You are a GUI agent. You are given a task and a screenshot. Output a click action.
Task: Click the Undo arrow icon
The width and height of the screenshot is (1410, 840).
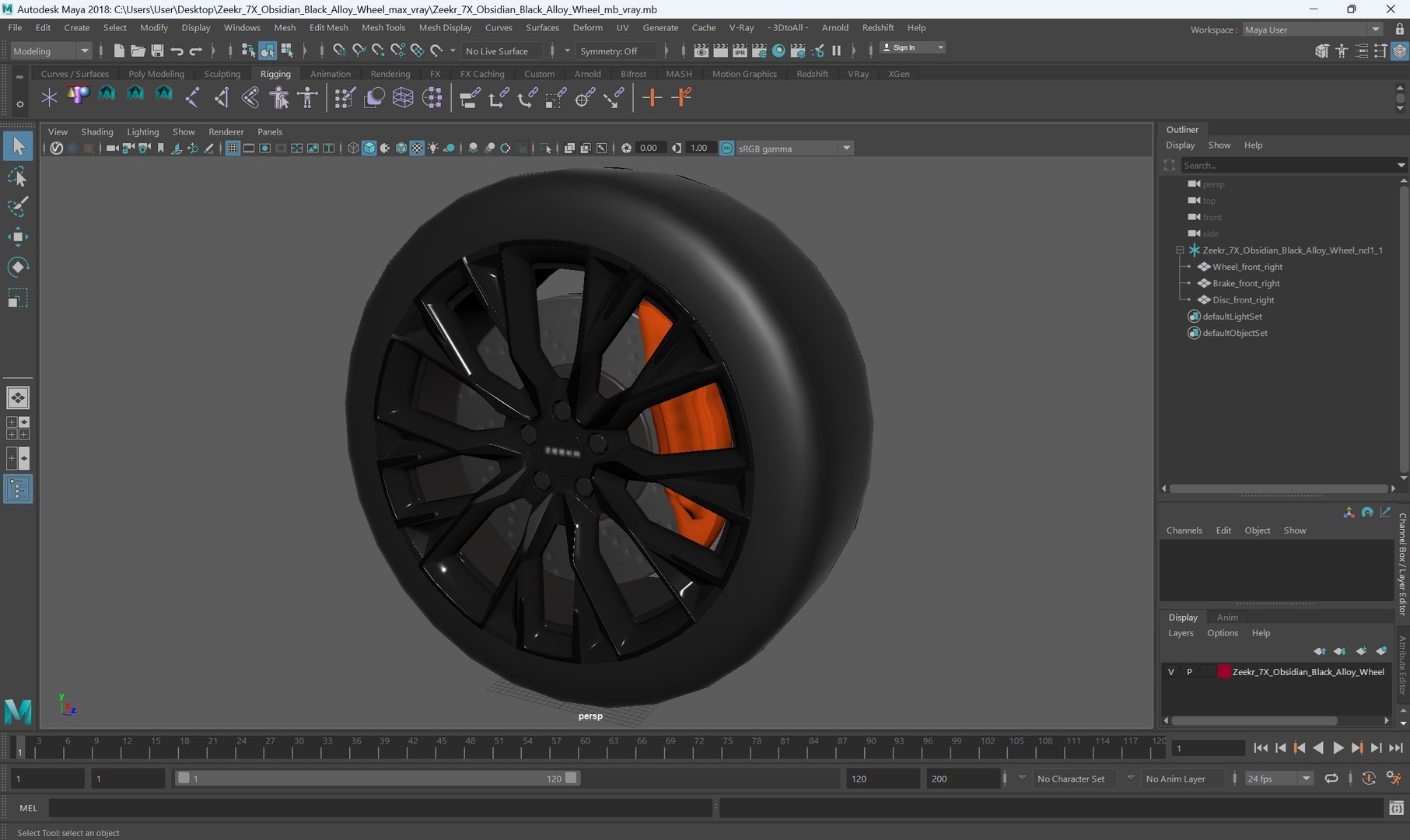pos(177,51)
